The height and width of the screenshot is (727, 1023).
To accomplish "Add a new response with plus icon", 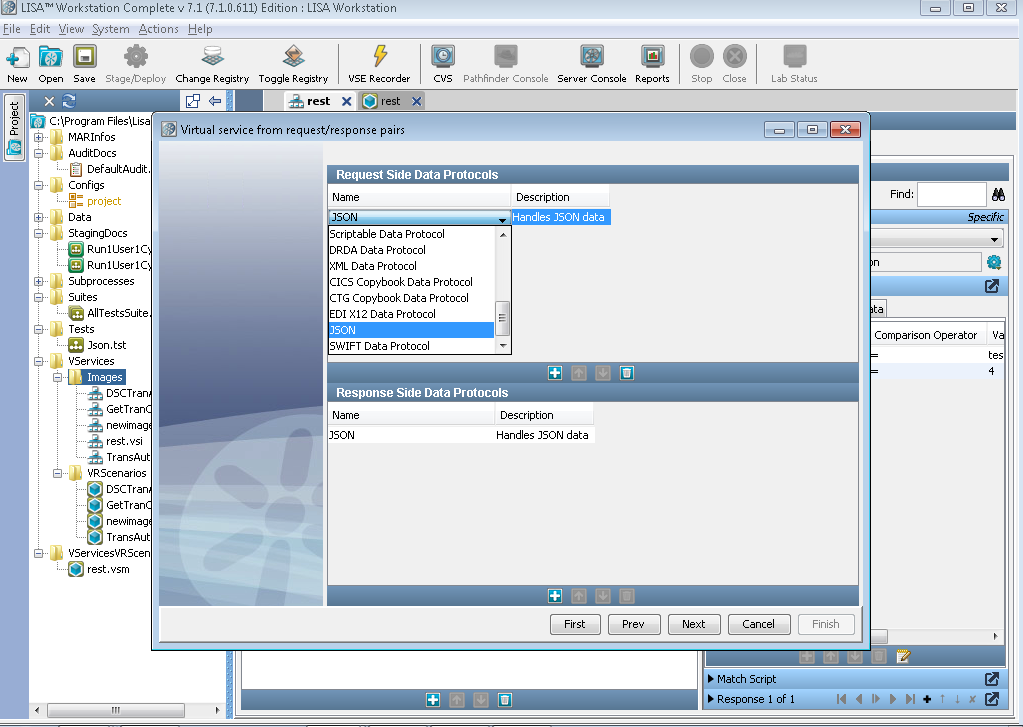I will [926, 700].
